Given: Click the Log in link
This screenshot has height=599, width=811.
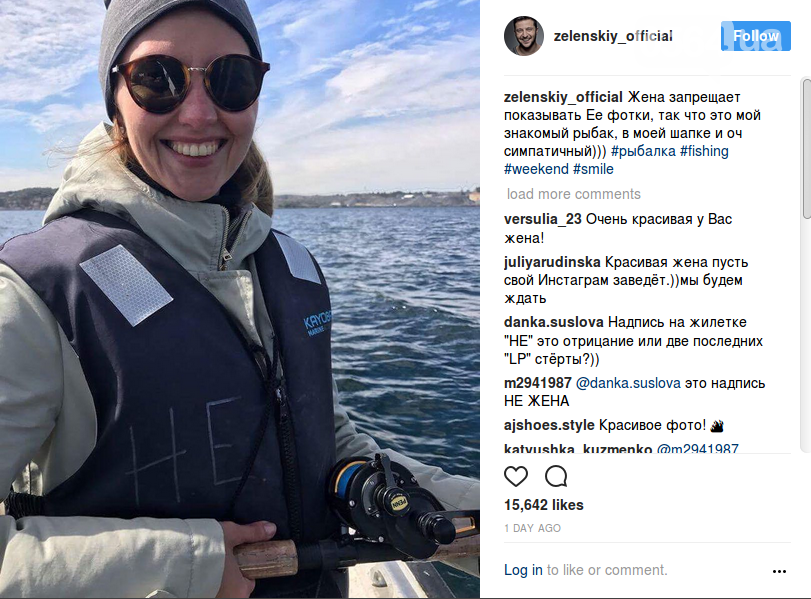Looking at the screenshot, I should [x=523, y=570].
